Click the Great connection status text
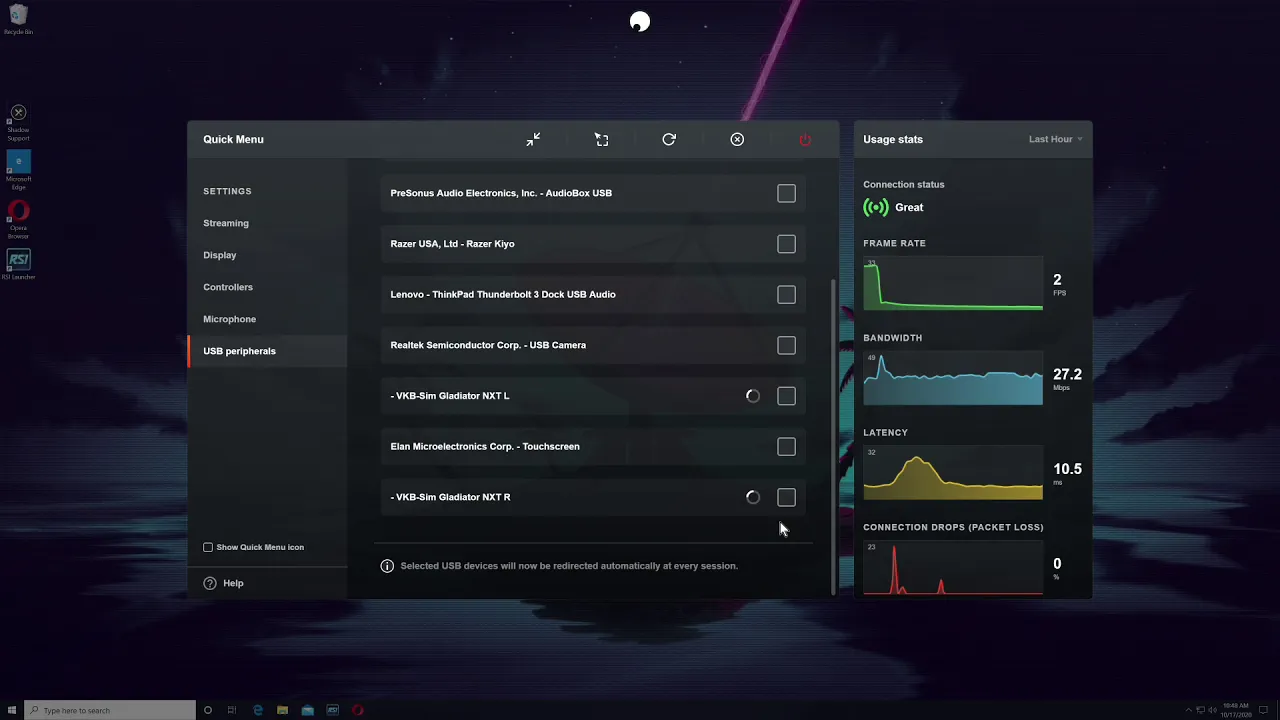The height and width of the screenshot is (720, 1280). point(909,207)
